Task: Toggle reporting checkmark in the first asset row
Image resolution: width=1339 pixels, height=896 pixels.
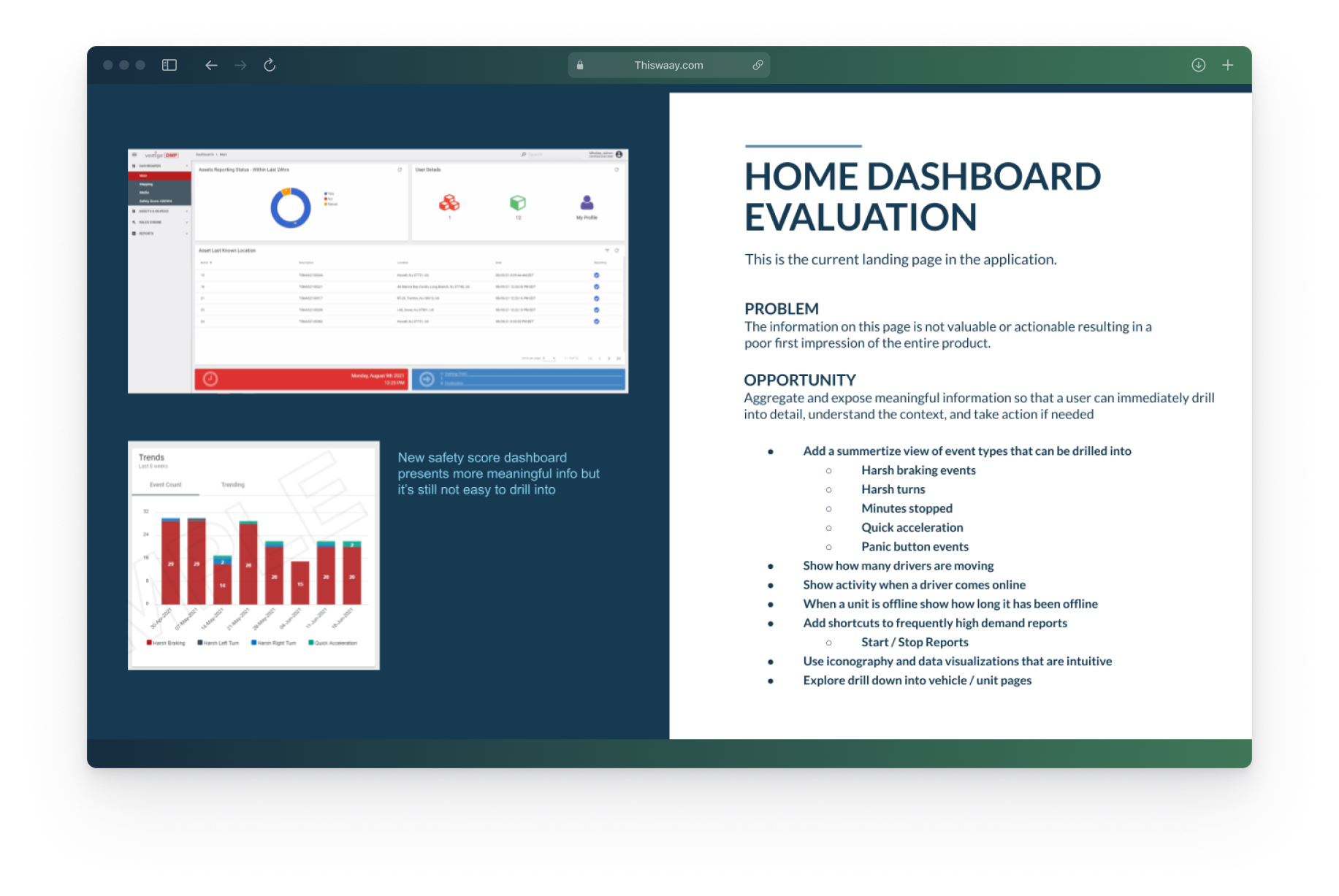Action: coord(597,275)
